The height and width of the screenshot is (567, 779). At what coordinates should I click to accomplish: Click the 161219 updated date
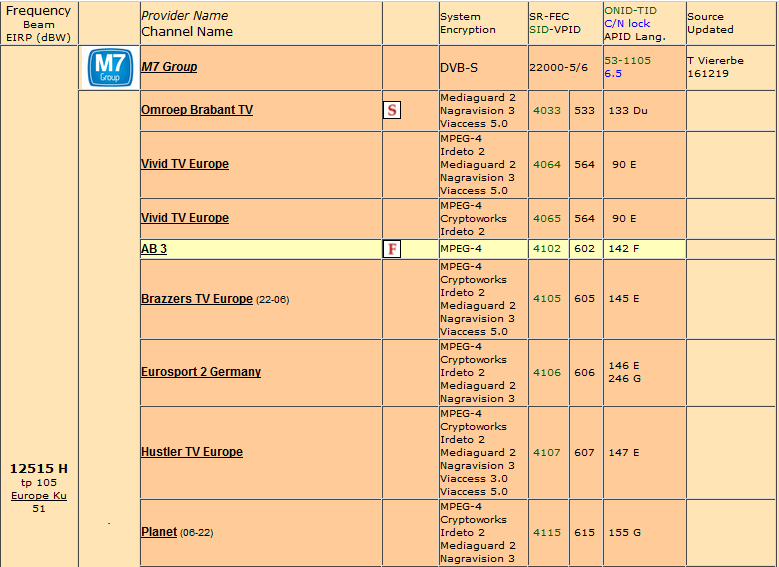click(x=708, y=74)
